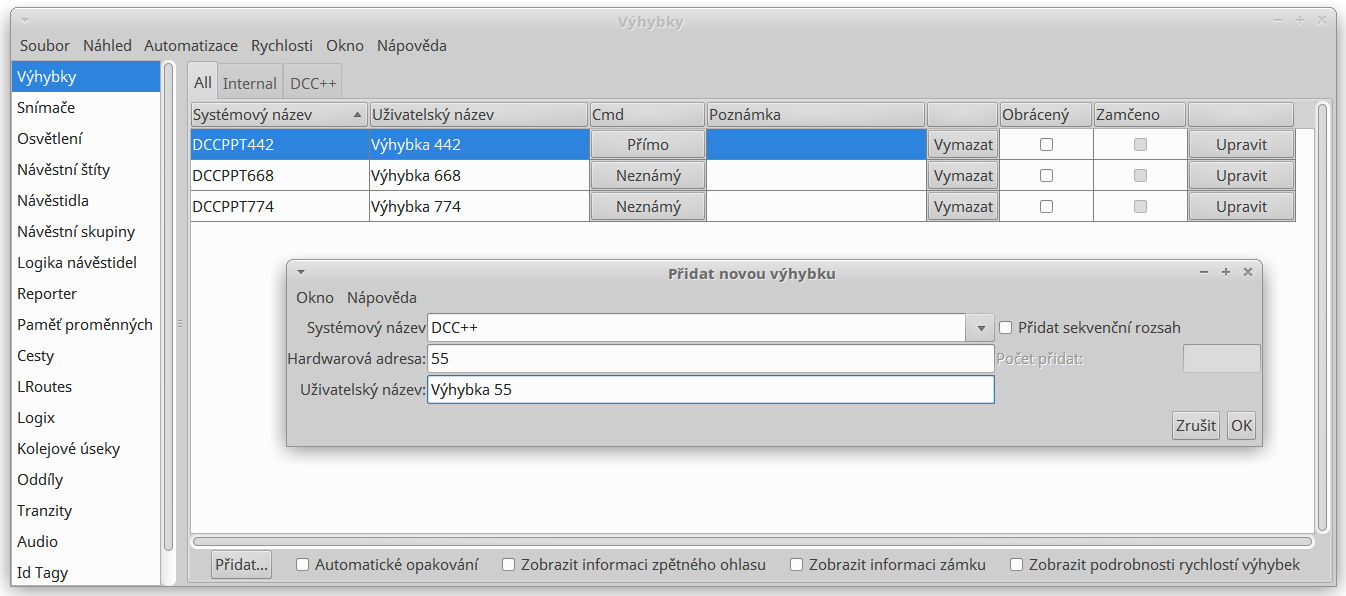This screenshot has width=1346, height=596.
Task: Select Snímače in the sidebar list
Action: click(x=46, y=108)
